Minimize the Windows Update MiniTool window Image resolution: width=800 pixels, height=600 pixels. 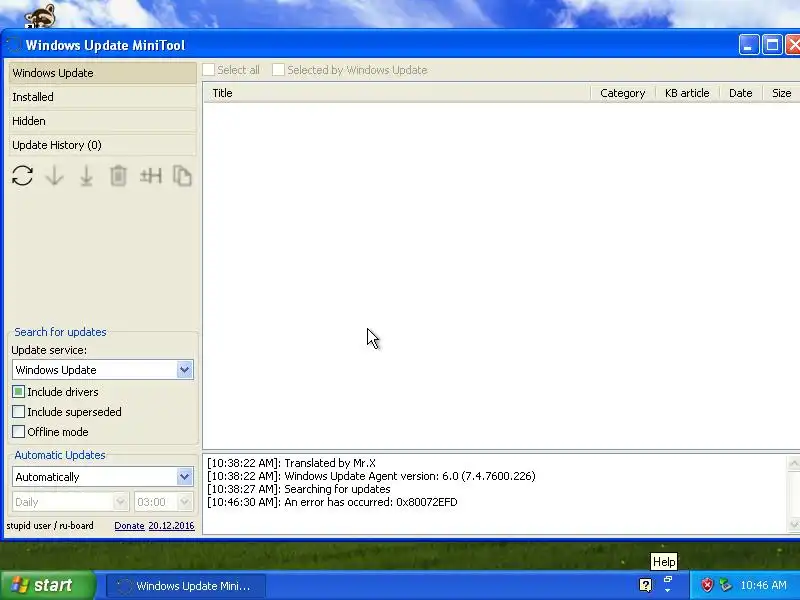click(748, 45)
